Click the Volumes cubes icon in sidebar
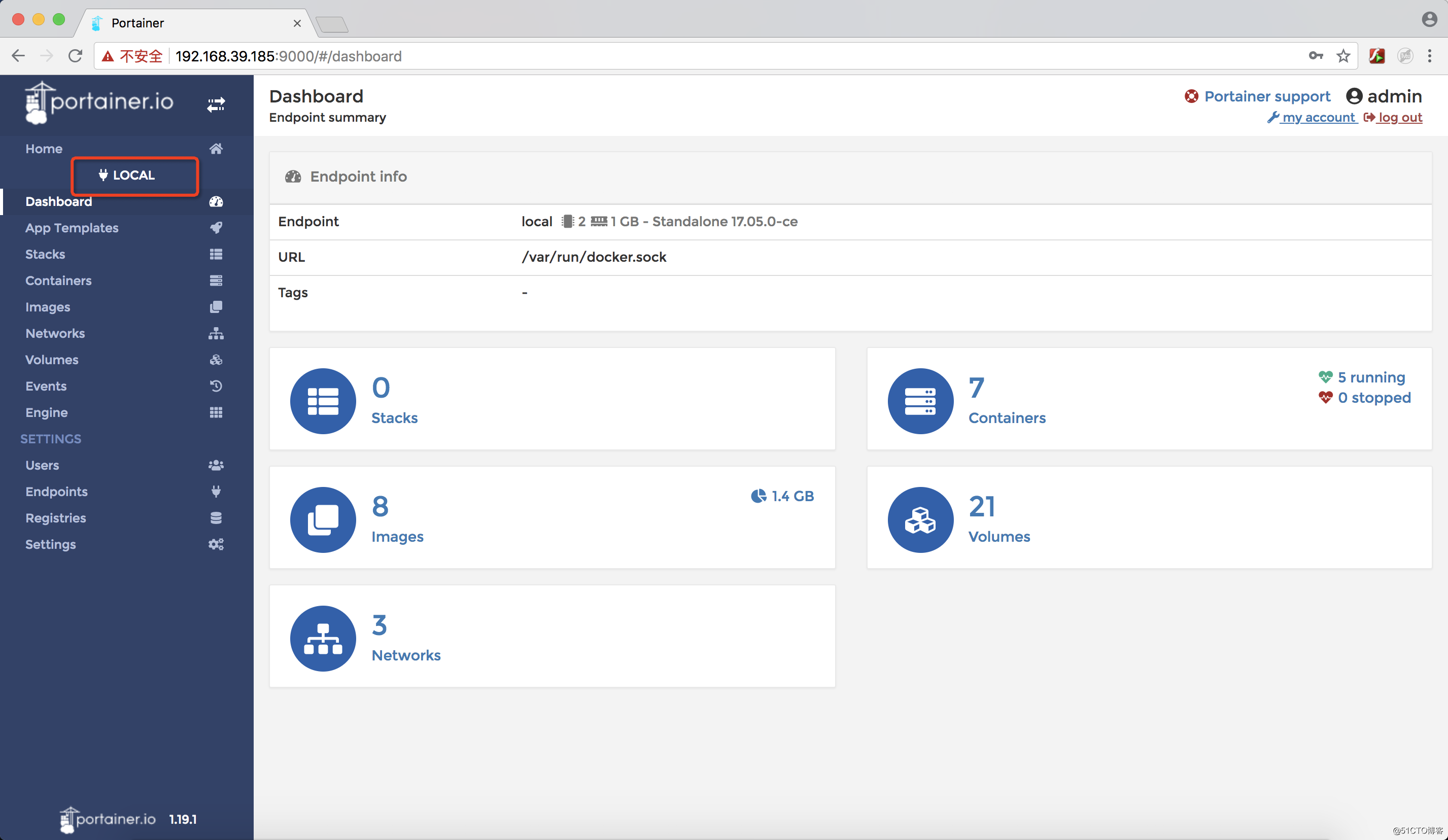 216,360
